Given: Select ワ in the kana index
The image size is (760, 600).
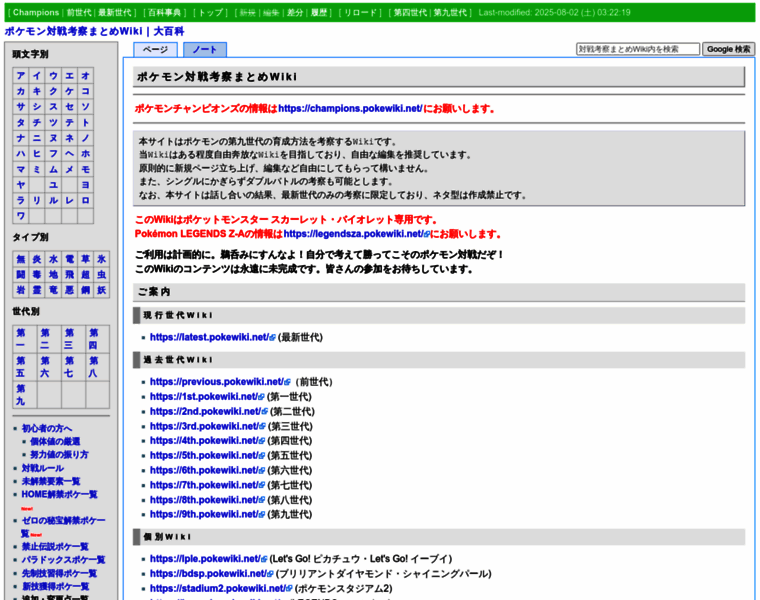Looking at the screenshot, I should click(21, 216).
